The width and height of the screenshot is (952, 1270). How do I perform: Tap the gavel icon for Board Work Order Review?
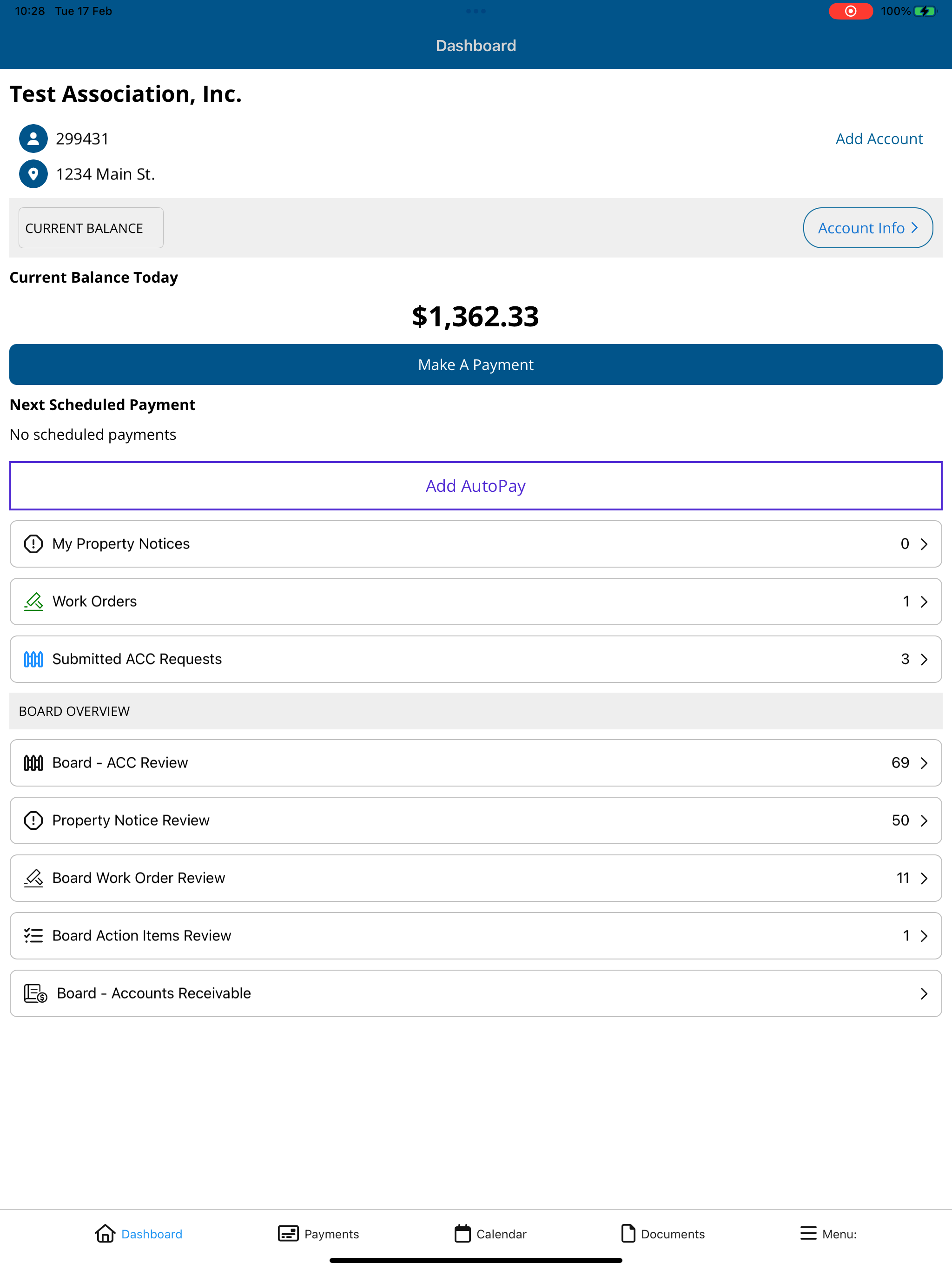pos(33,878)
